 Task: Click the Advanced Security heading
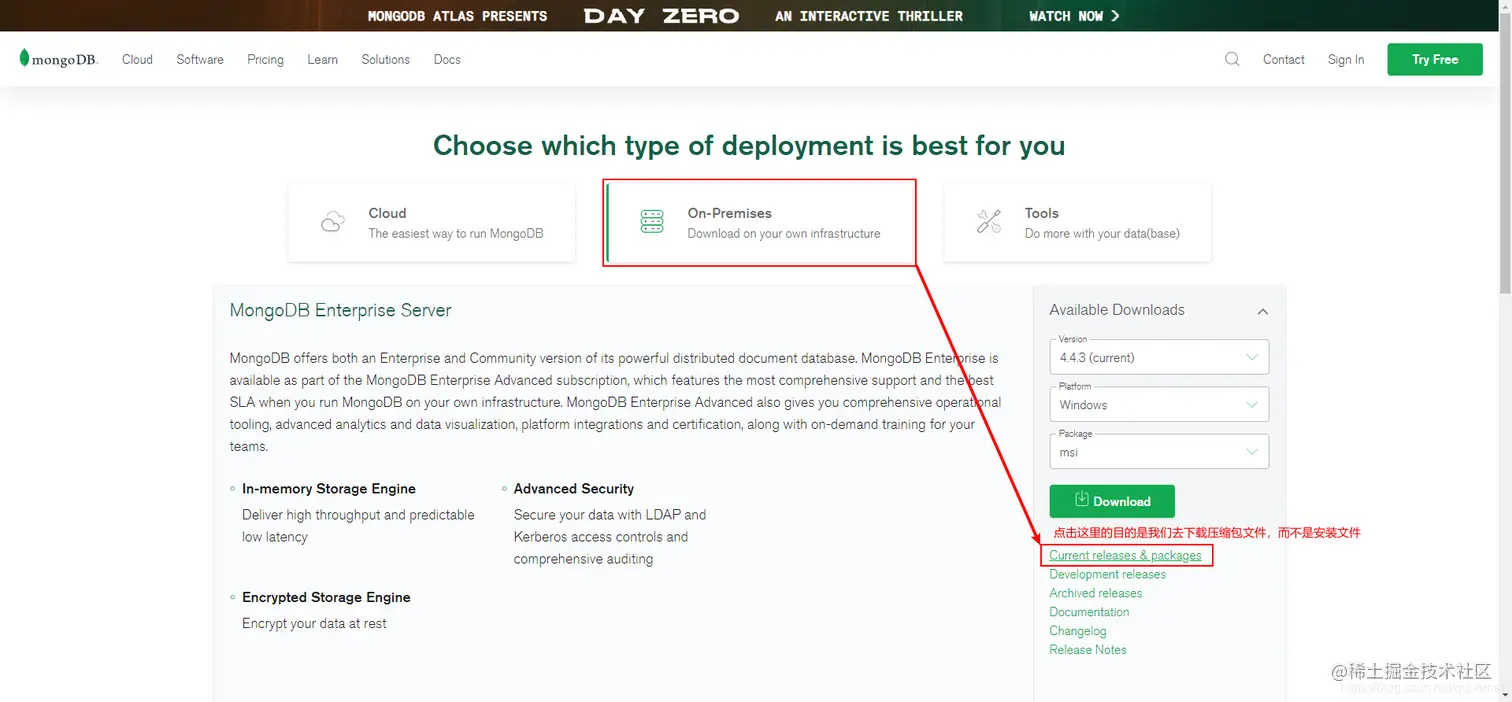[574, 489]
